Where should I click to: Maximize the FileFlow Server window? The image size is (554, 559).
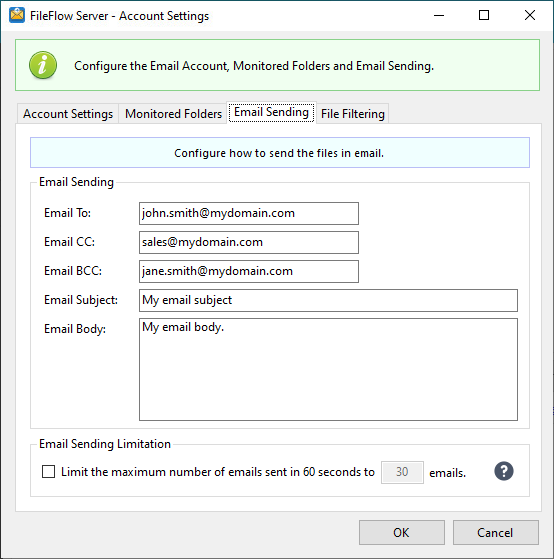(484, 15)
